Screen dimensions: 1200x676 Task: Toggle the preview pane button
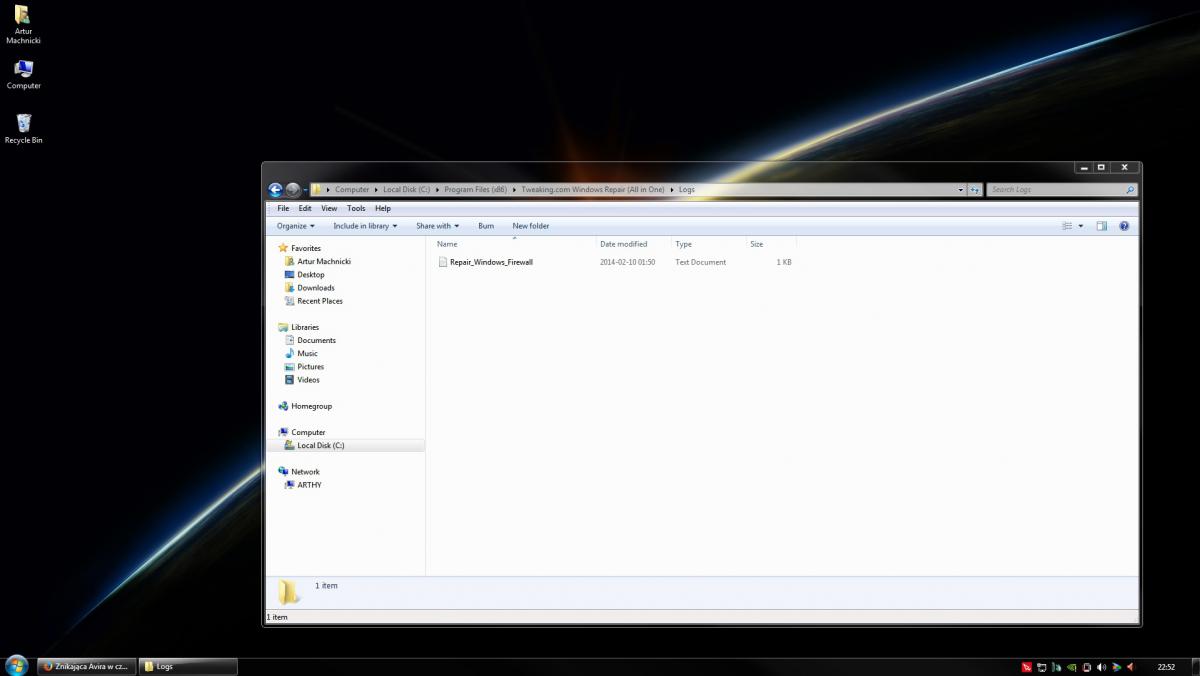1102,226
